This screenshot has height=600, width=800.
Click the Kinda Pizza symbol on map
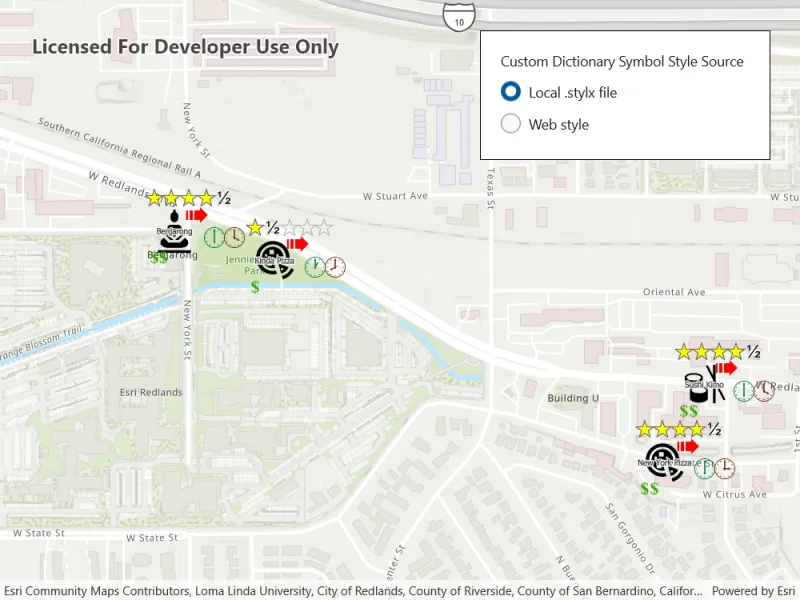[274, 260]
